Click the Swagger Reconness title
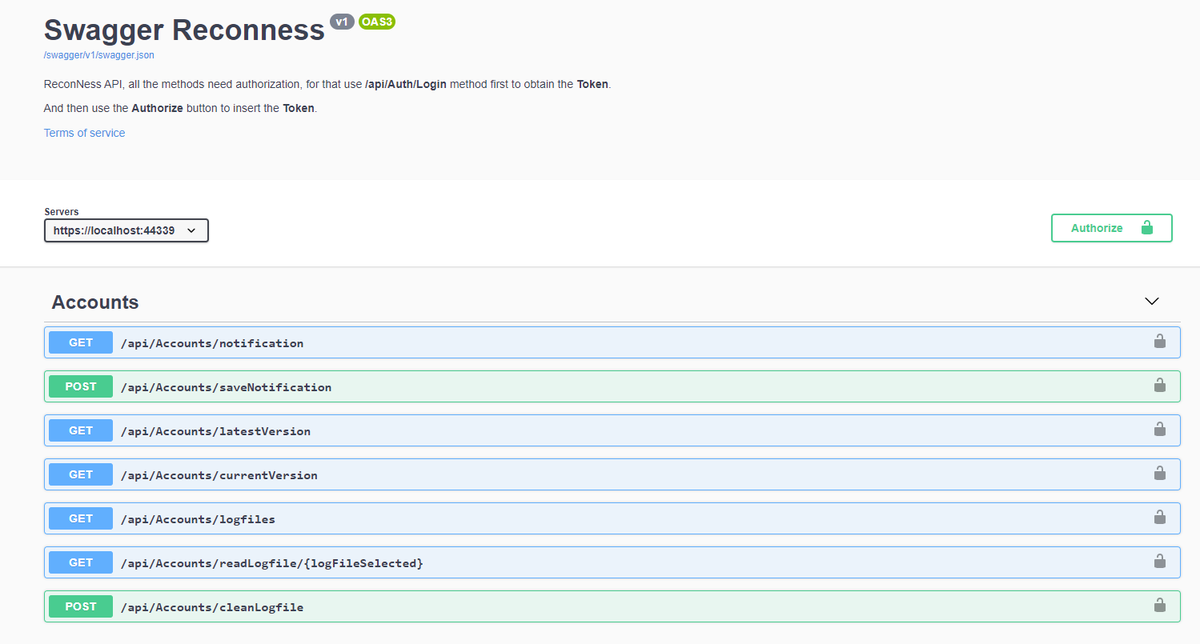This screenshot has height=644, width=1200. [184, 30]
